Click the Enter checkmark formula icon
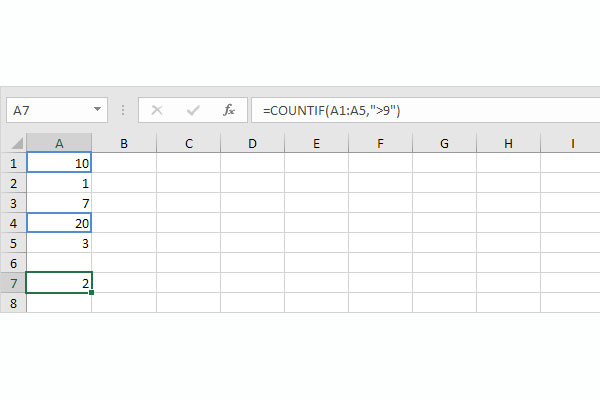The width and height of the screenshot is (600, 400). 193,110
